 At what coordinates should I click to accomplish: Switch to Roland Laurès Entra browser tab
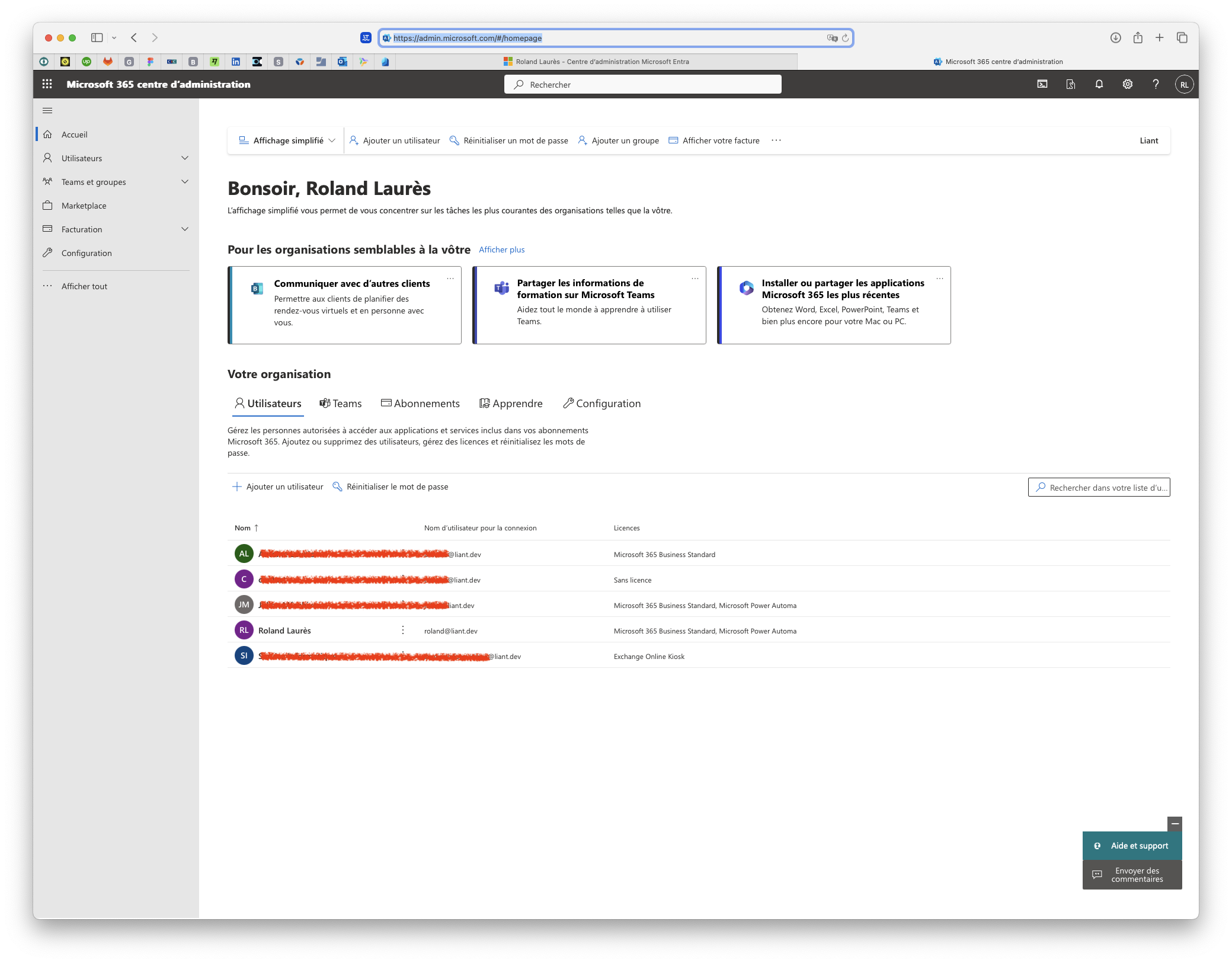coord(597,62)
